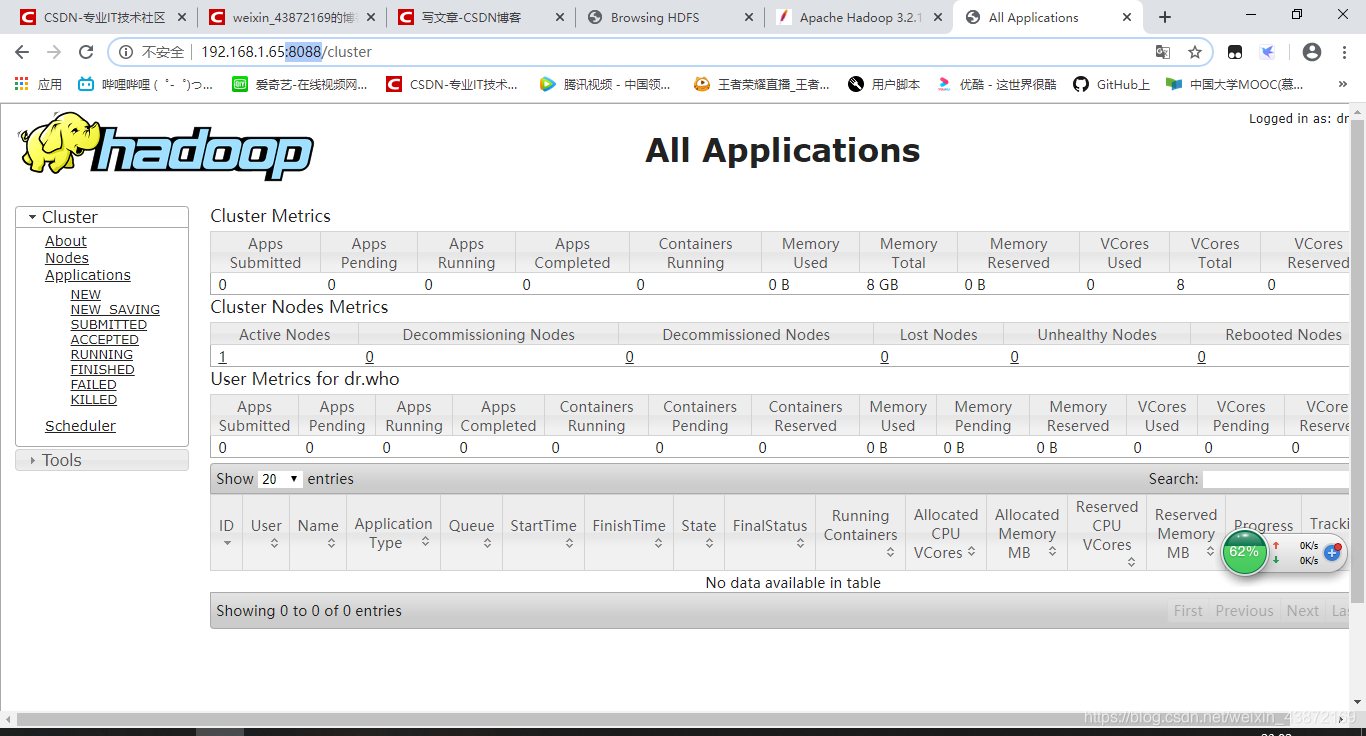Click the Previous pagination button

click(1244, 611)
